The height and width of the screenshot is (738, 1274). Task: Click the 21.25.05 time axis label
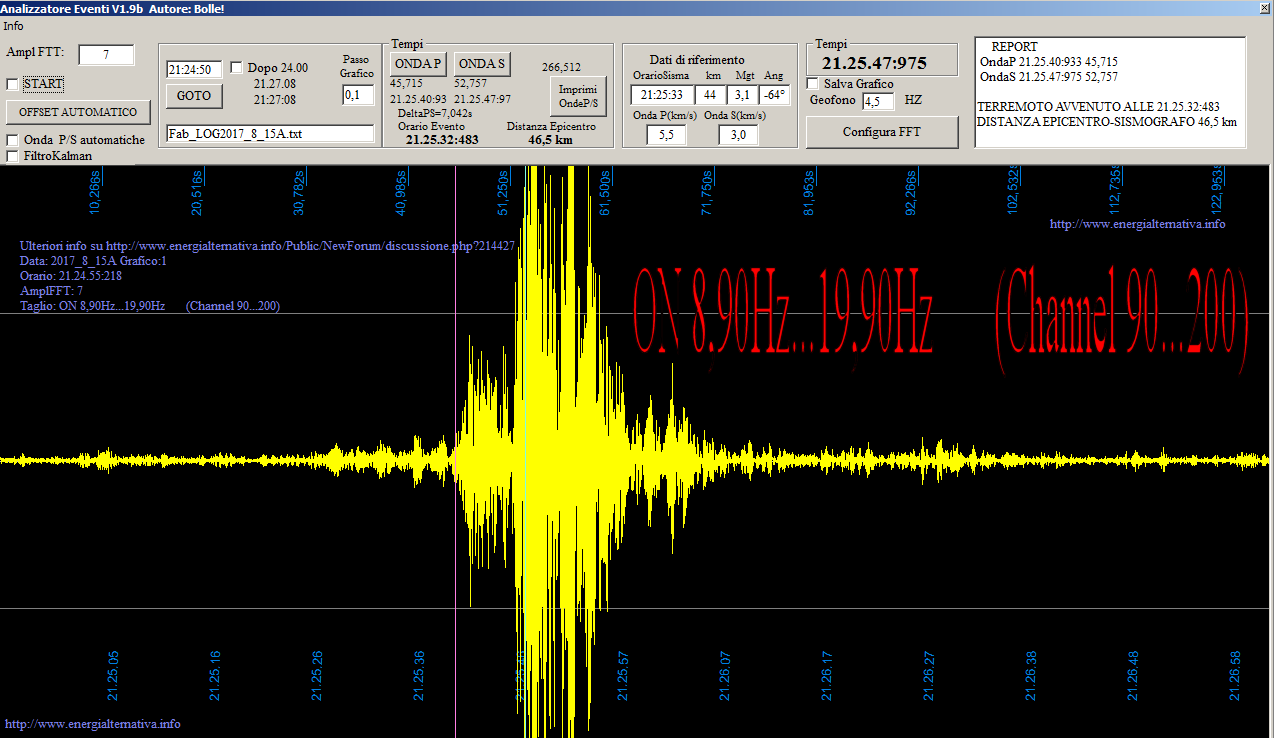113,677
